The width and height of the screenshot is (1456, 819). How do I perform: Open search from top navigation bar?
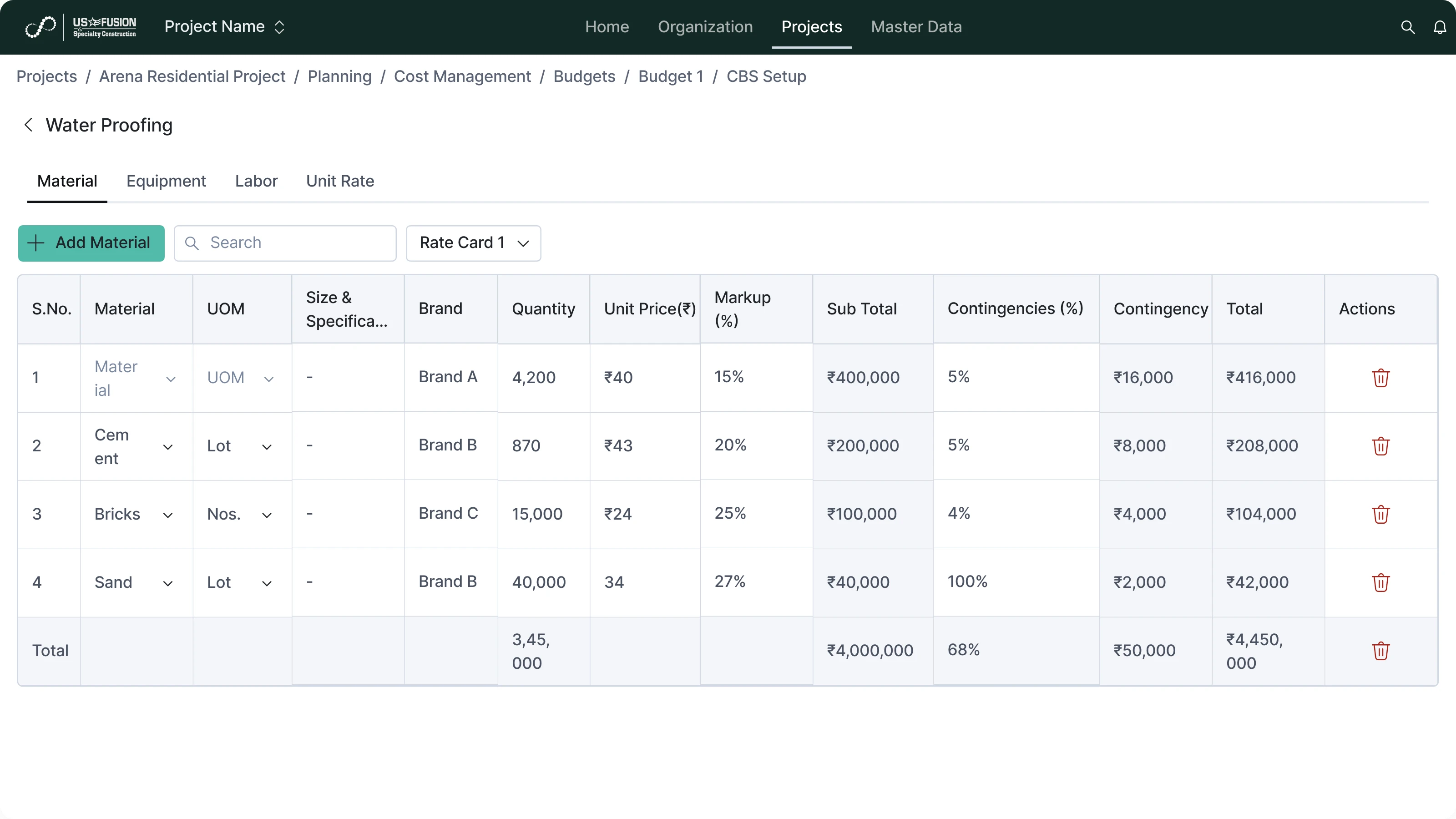coord(1407,27)
